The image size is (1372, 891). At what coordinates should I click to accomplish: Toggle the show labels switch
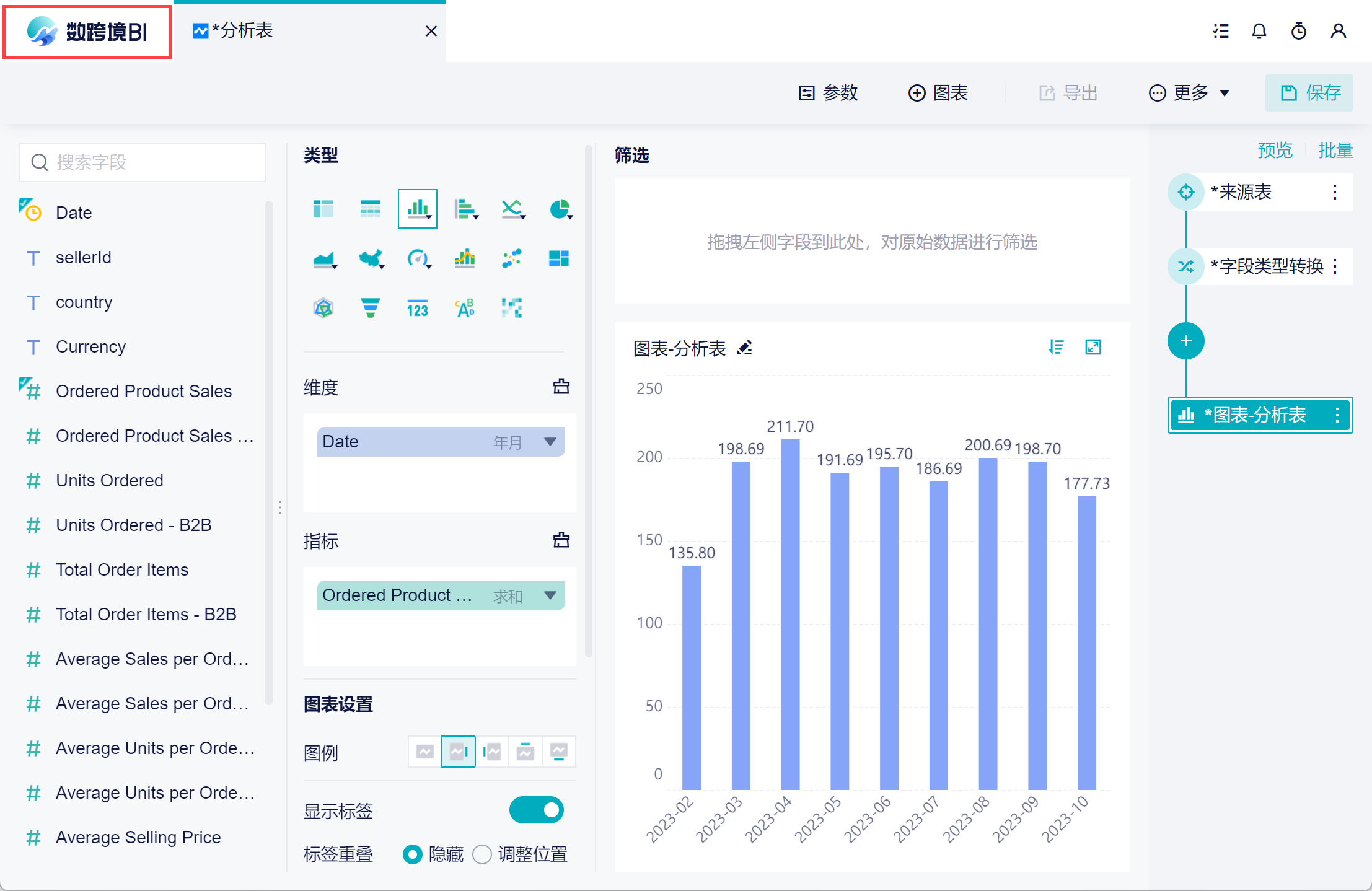tap(536, 810)
